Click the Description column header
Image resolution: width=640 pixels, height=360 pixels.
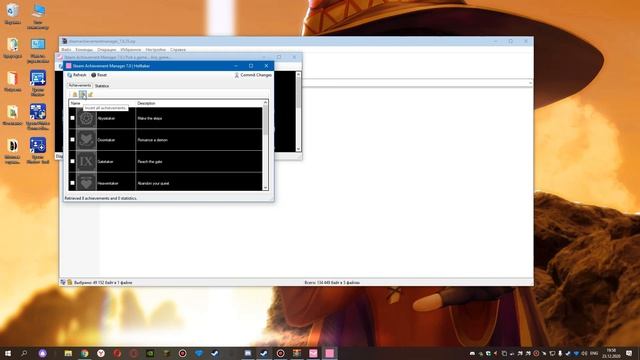(x=199, y=103)
